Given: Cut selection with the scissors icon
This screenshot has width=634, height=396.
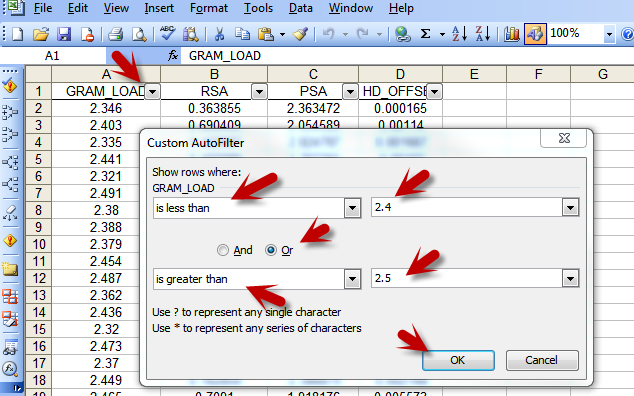Looking at the screenshot, I should click(x=219, y=34).
